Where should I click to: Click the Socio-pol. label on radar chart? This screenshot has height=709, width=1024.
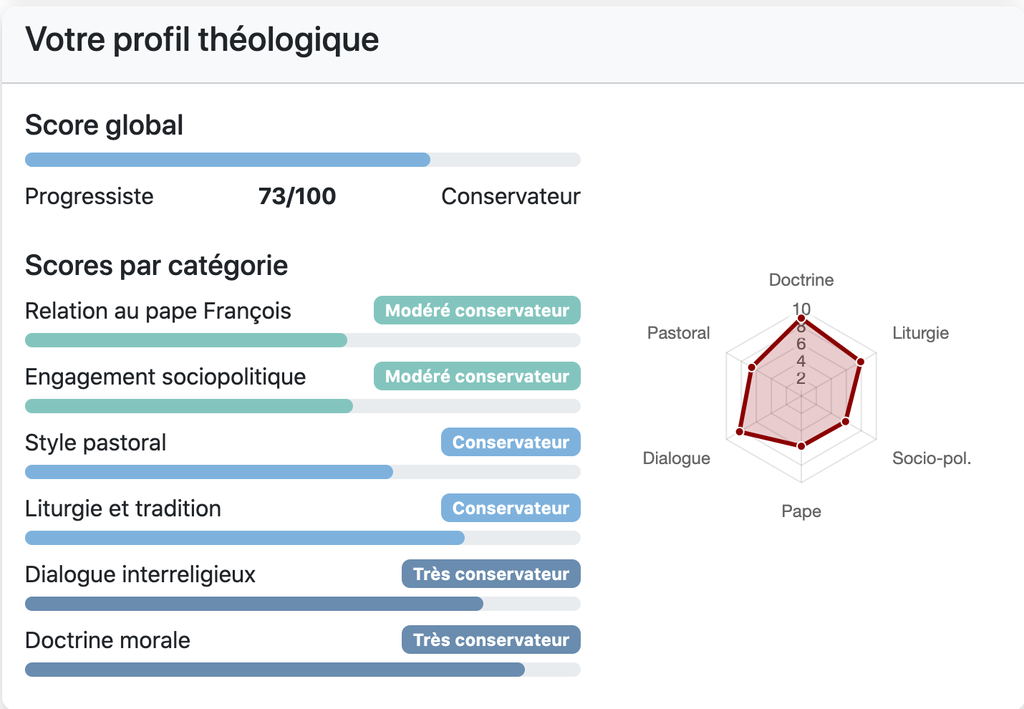931,459
